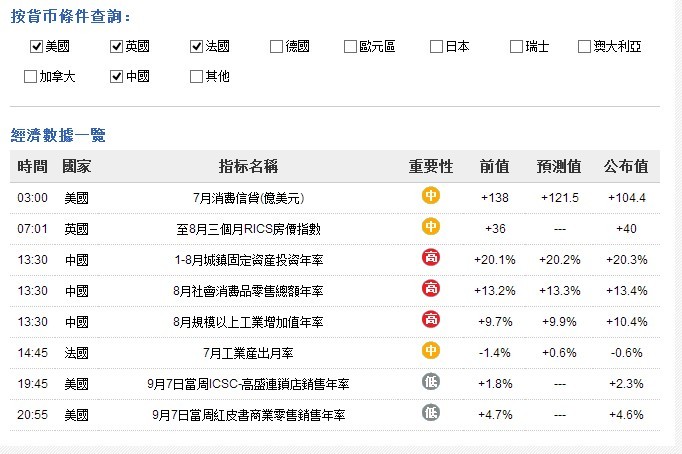
Task: Click the medium importance icon for 7月消費信貸
Action: pos(431,197)
